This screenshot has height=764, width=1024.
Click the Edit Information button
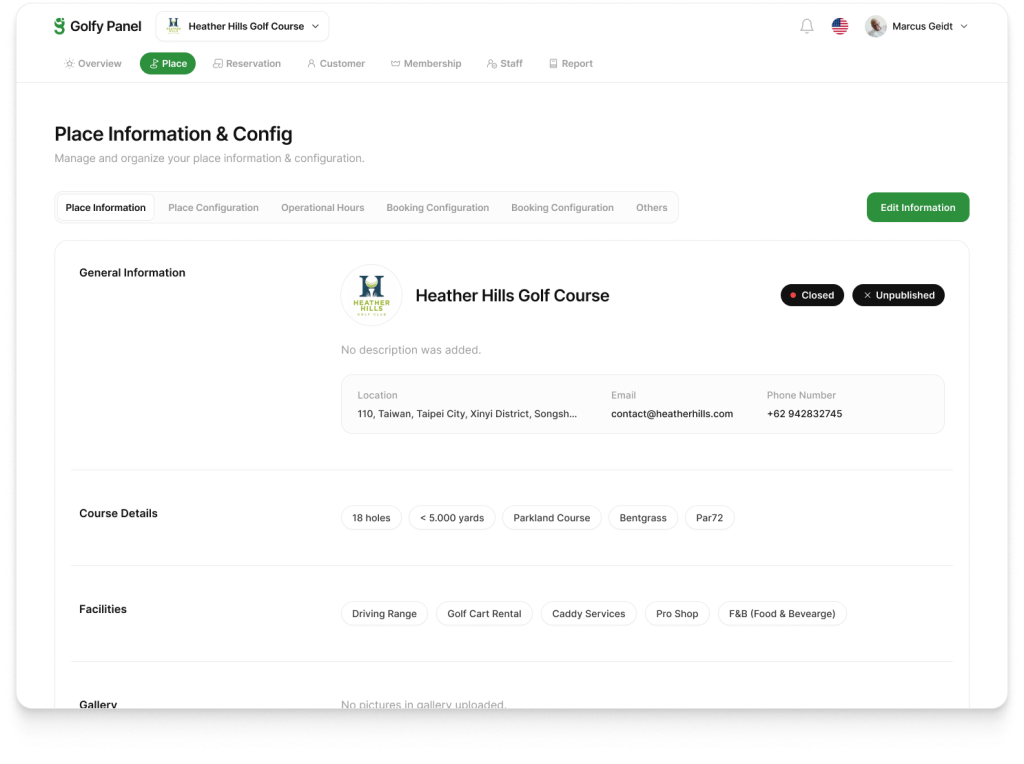(x=918, y=208)
